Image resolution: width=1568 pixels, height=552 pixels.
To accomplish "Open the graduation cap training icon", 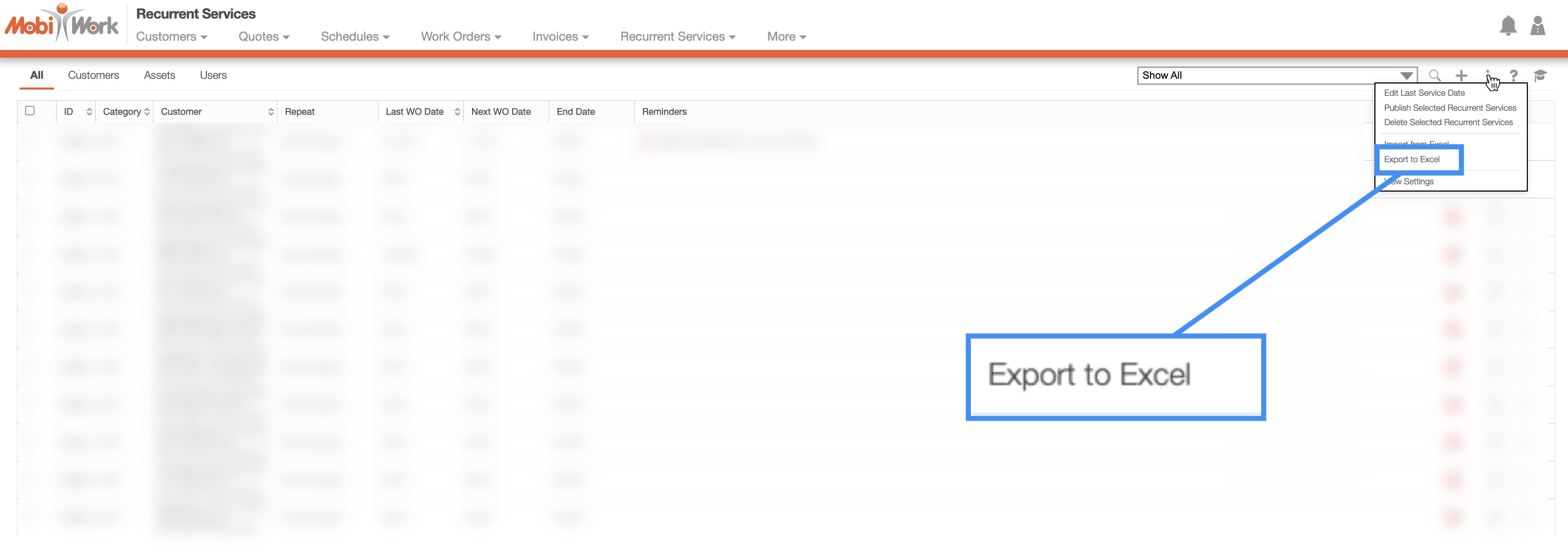I will coord(1540,76).
